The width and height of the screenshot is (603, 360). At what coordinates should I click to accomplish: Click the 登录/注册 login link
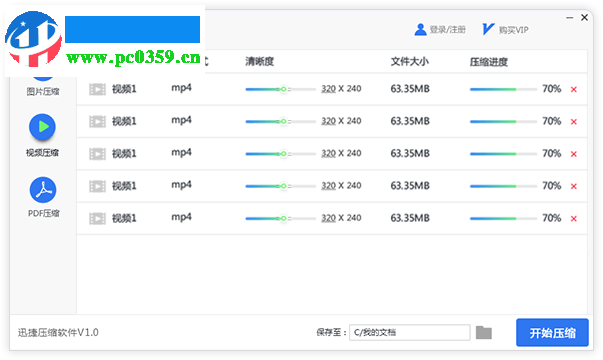(x=440, y=30)
